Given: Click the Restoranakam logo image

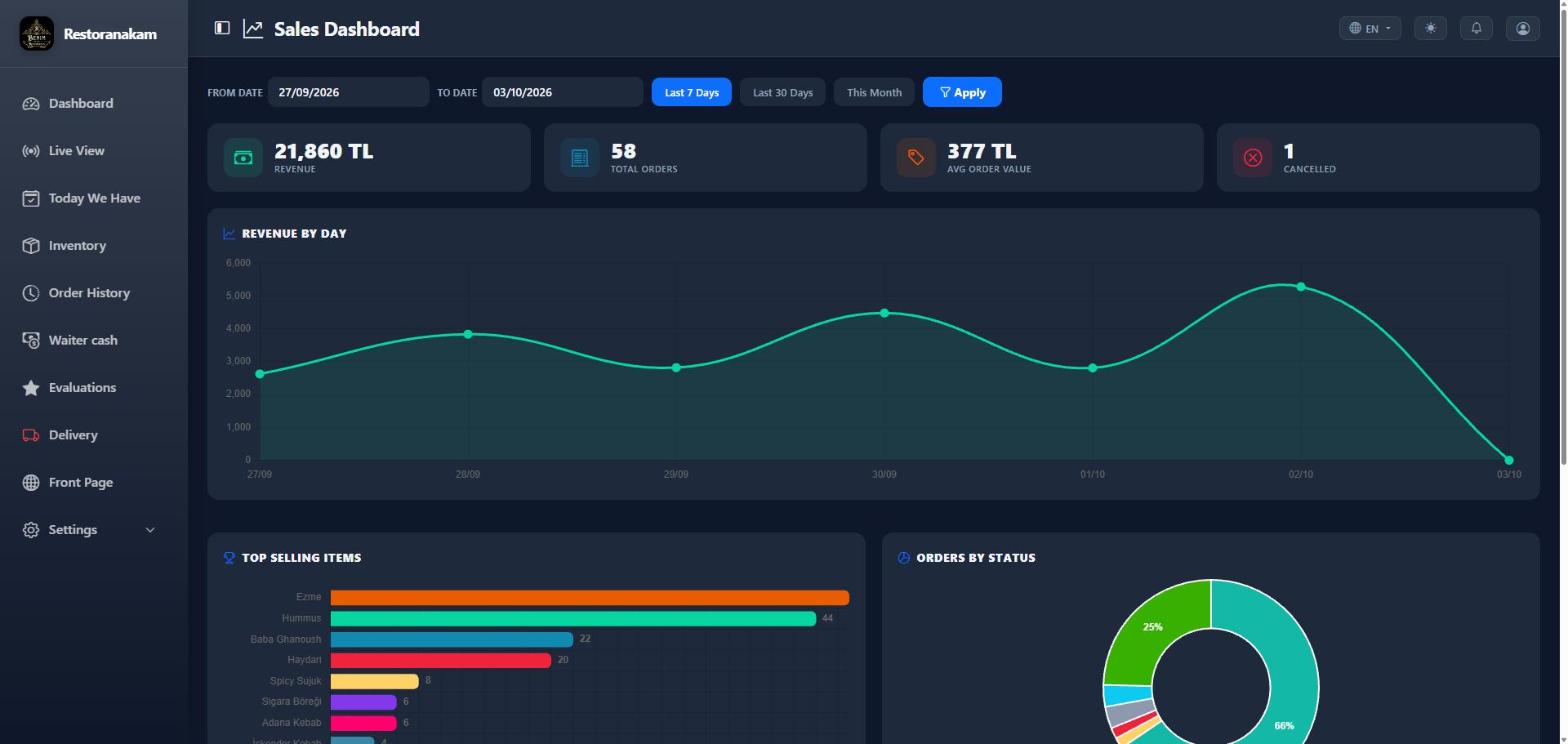Looking at the screenshot, I should click(x=37, y=33).
